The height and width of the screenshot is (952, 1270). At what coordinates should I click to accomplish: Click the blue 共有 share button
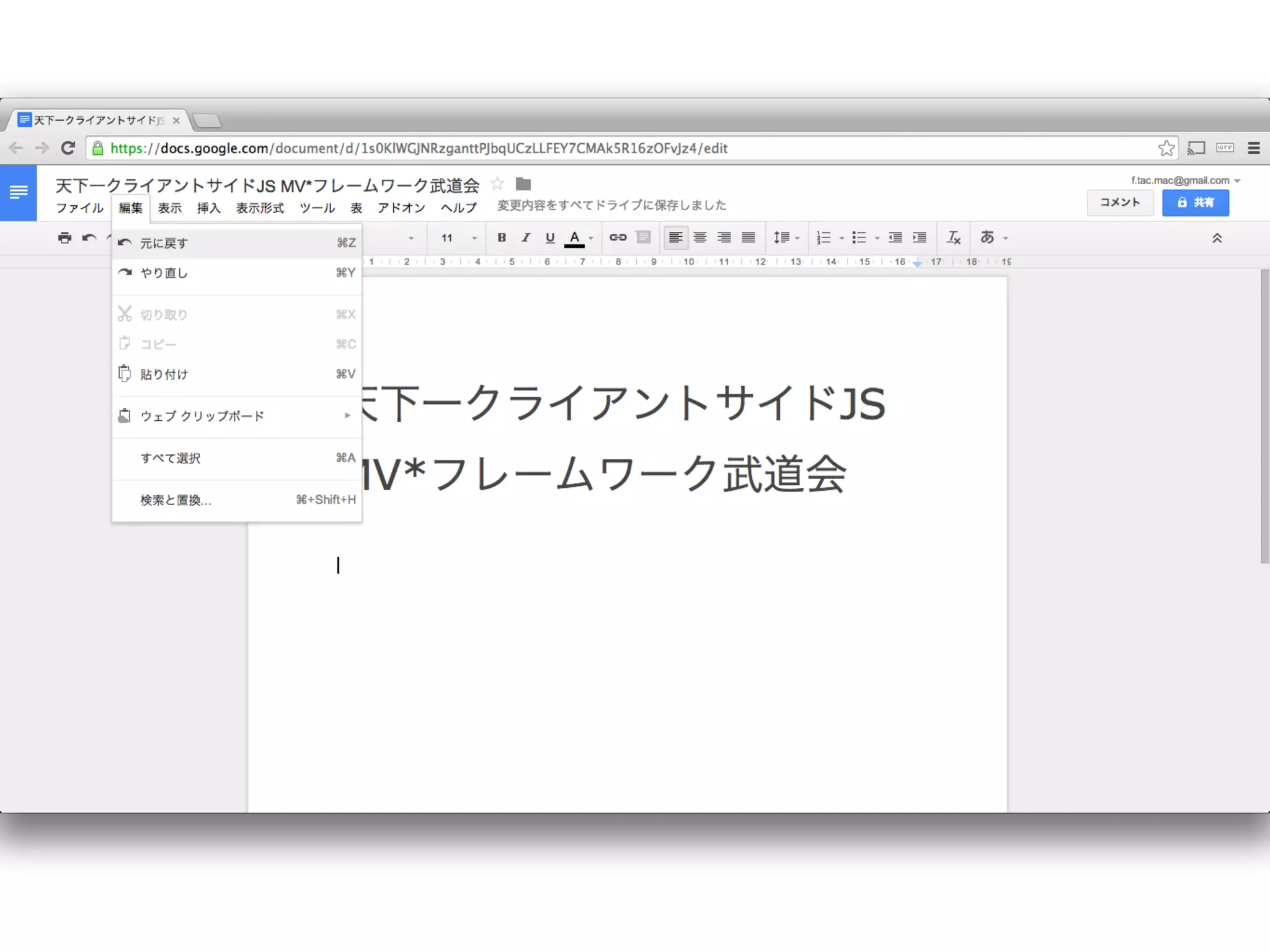[x=1195, y=203]
